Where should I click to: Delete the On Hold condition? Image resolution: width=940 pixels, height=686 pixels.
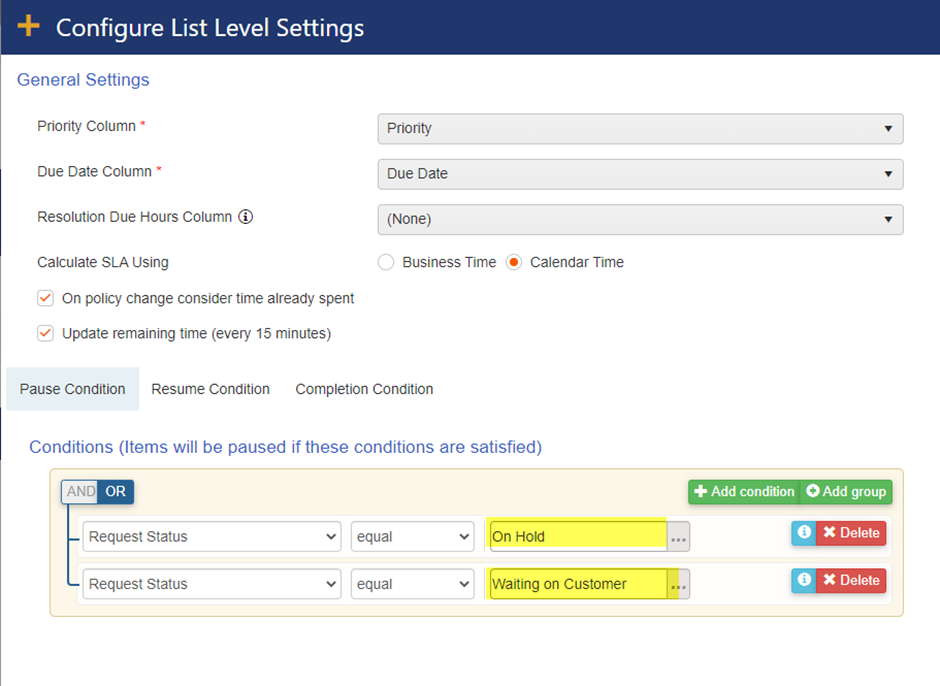coord(851,533)
